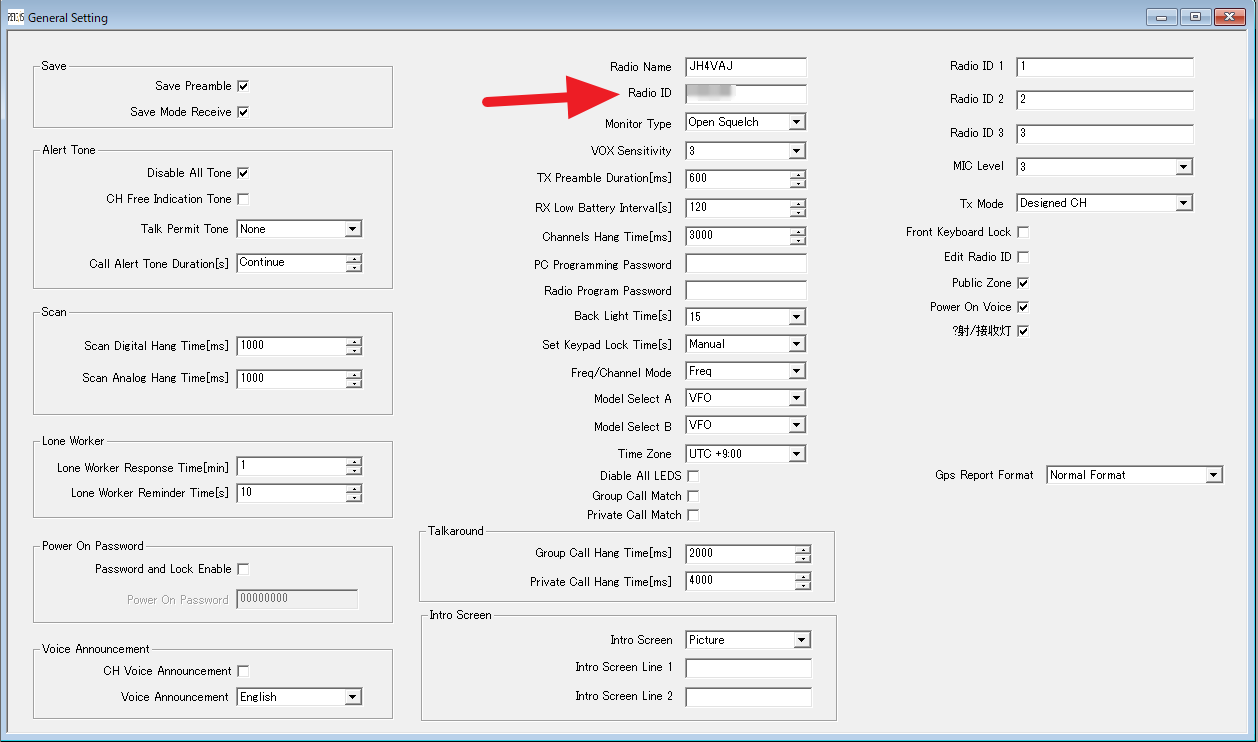Click the General Setting window title icon

15,17
